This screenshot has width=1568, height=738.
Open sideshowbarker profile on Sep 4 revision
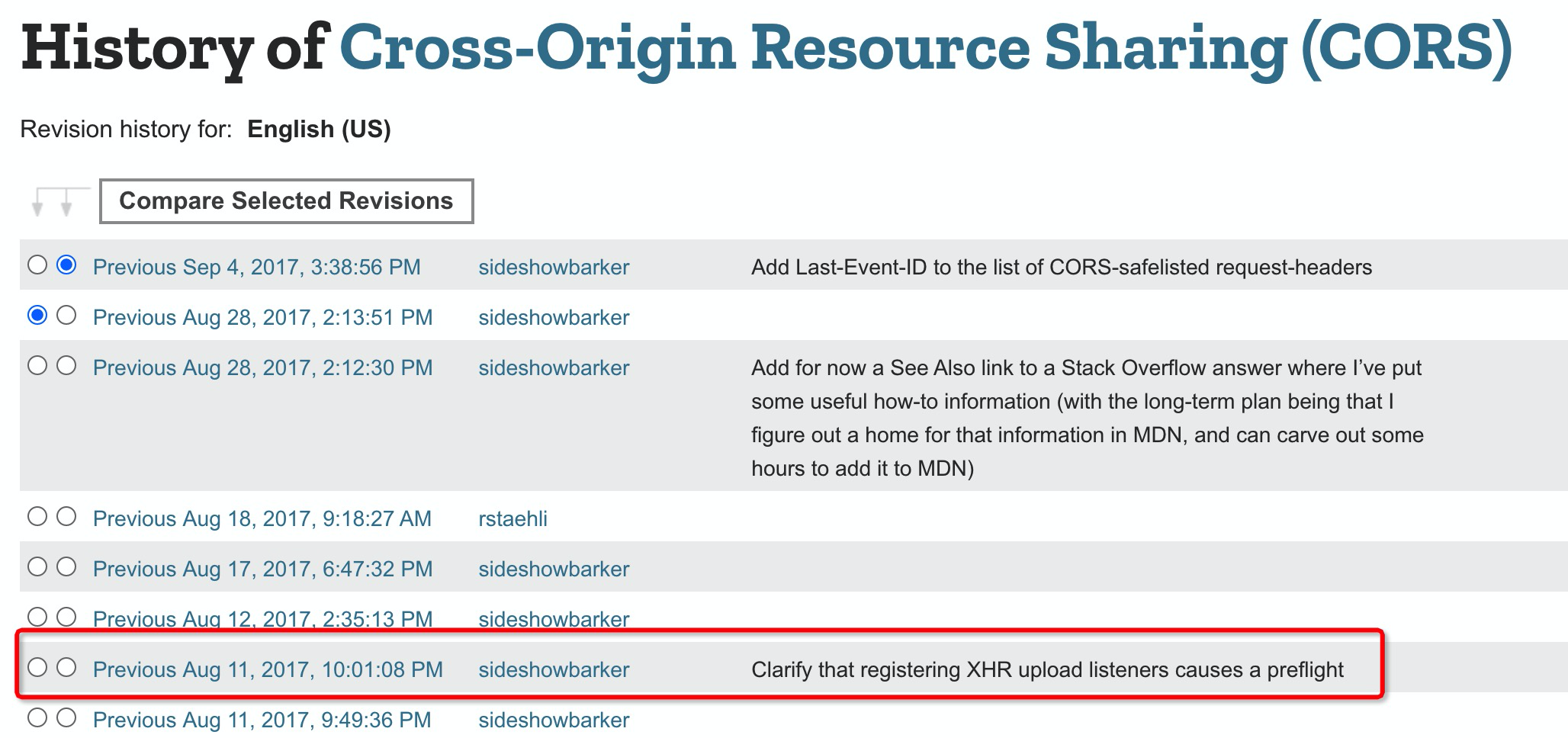(x=554, y=267)
